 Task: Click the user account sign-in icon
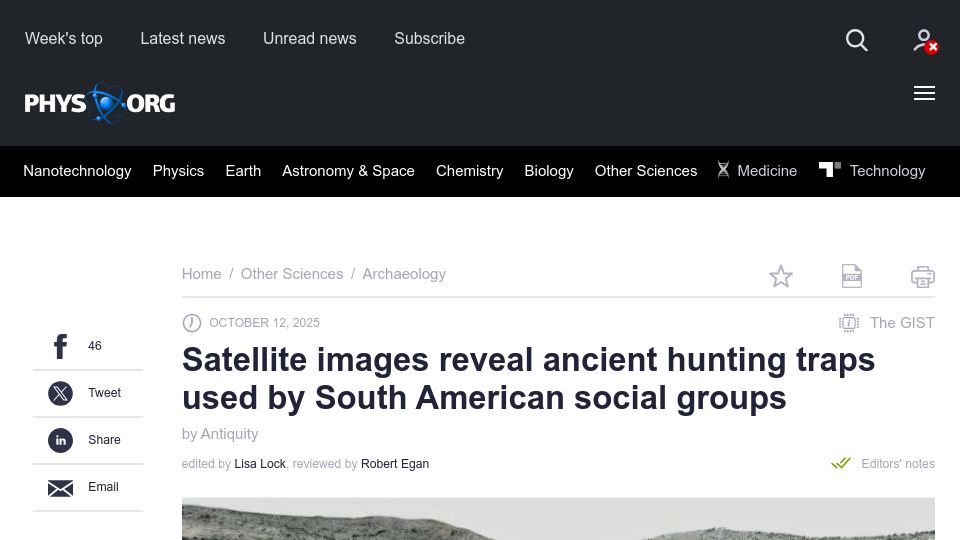[925, 42]
